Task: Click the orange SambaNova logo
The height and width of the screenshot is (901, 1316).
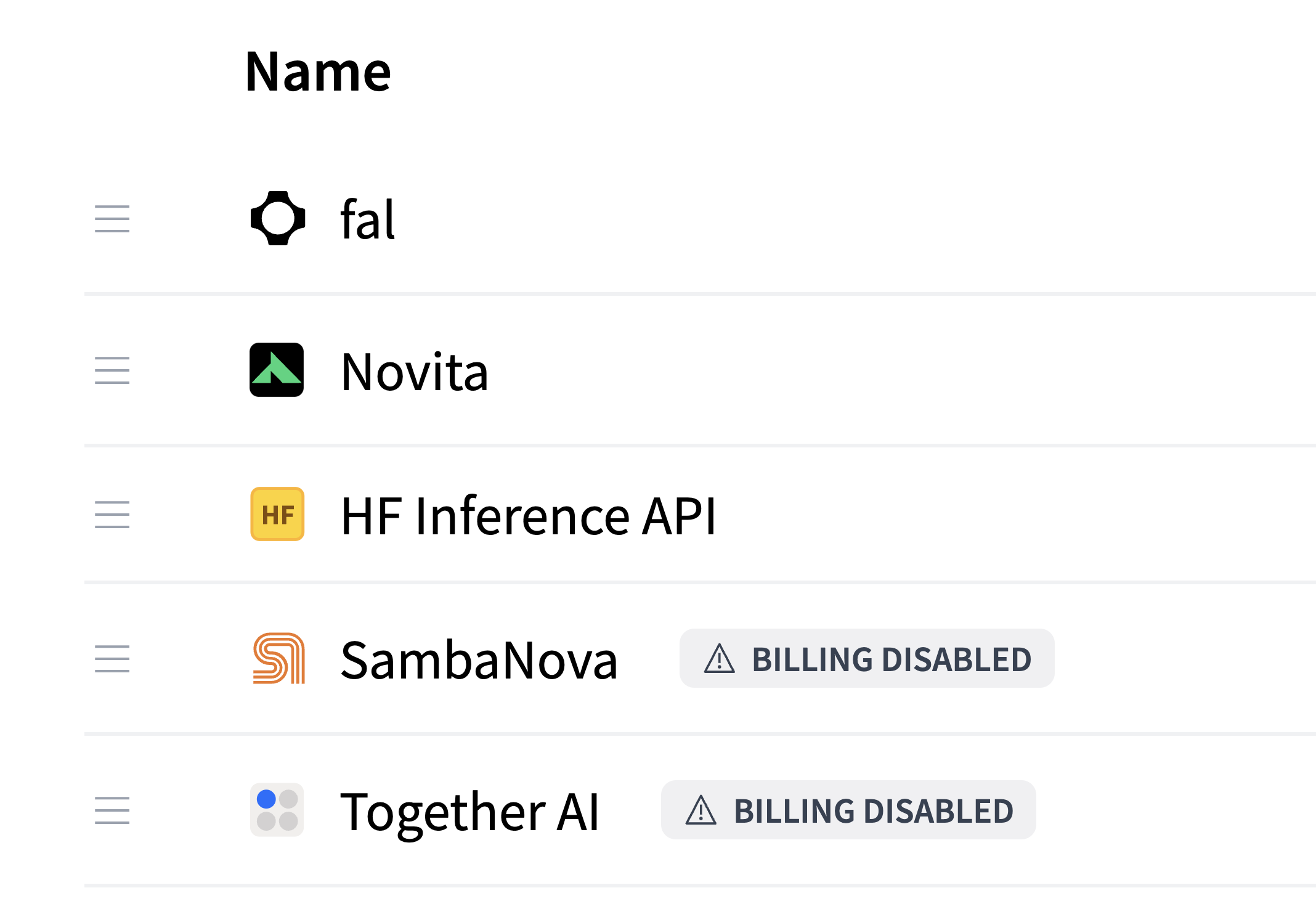Action: coord(278,658)
